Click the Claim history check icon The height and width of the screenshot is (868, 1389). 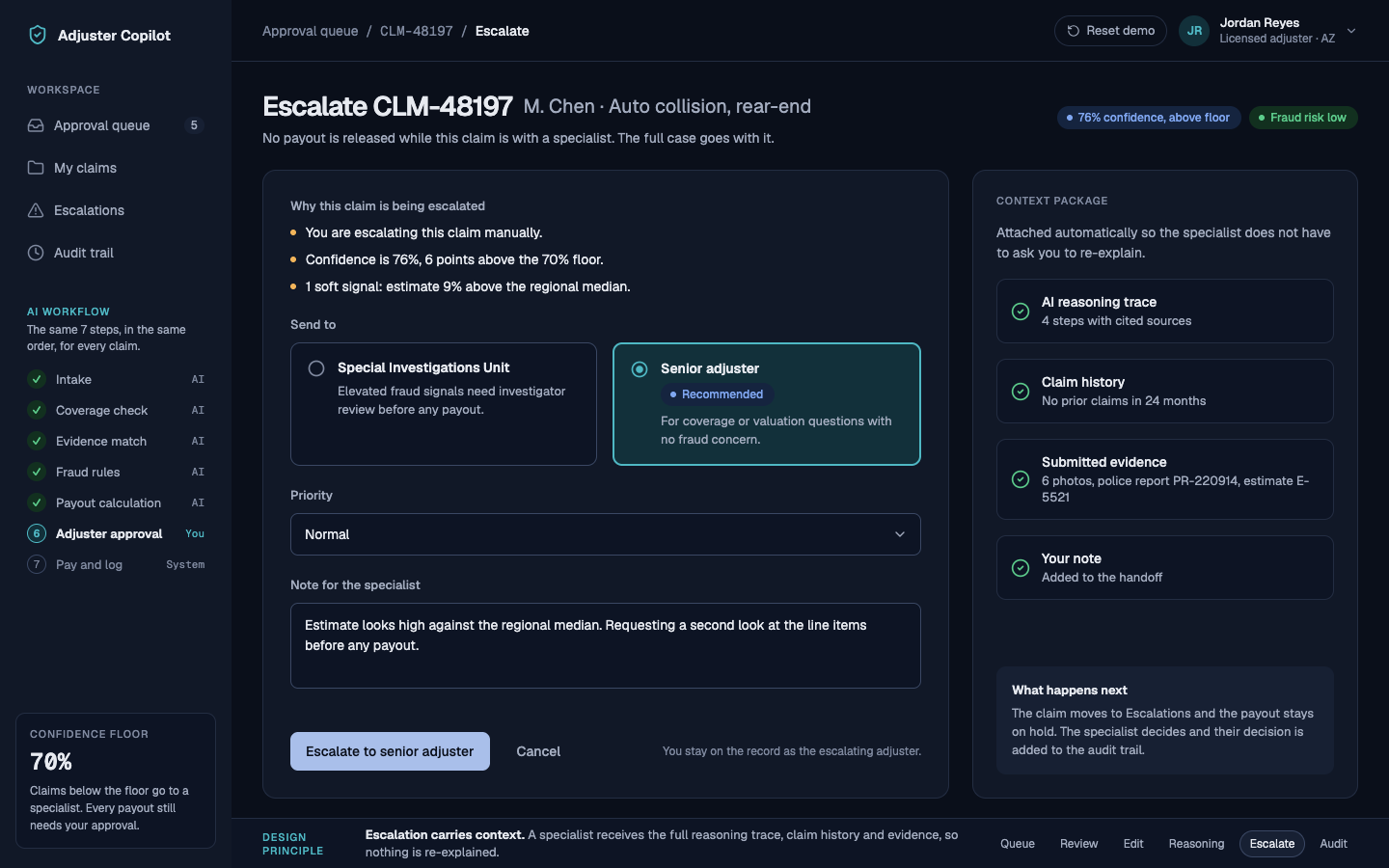pyautogui.click(x=1021, y=392)
